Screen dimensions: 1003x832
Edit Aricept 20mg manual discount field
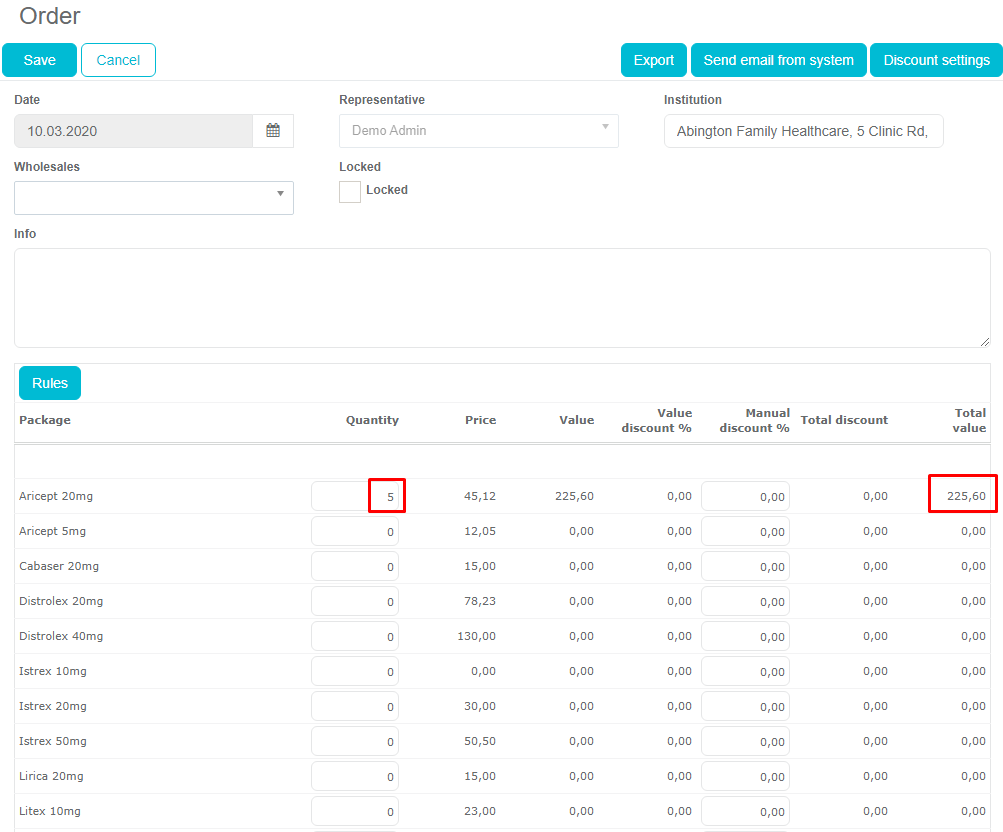(745, 496)
